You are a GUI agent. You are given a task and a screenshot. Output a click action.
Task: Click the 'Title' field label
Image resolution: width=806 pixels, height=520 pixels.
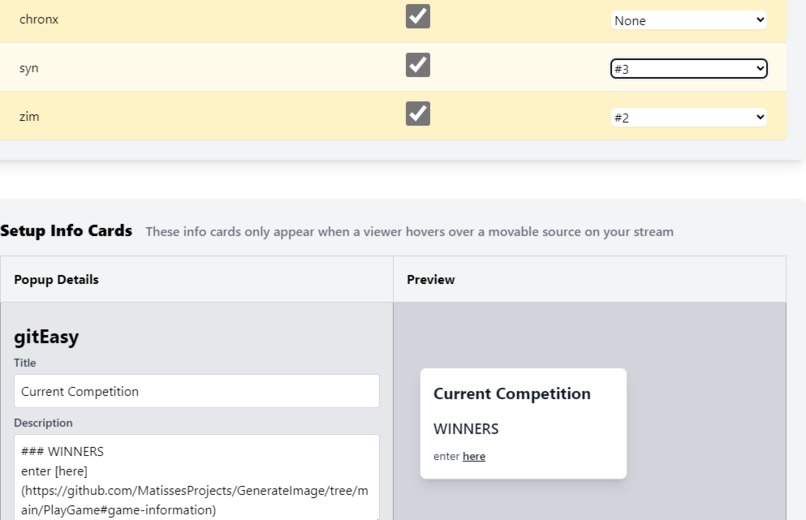[25, 363]
